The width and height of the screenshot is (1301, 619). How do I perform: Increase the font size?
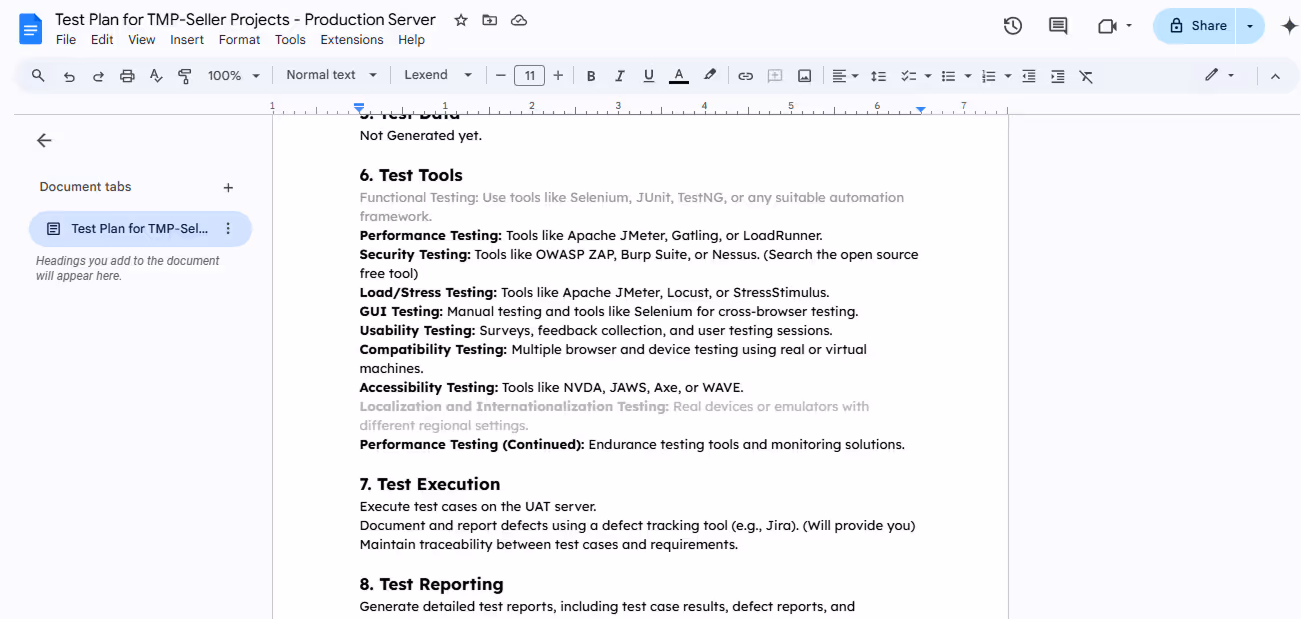coord(558,75)
